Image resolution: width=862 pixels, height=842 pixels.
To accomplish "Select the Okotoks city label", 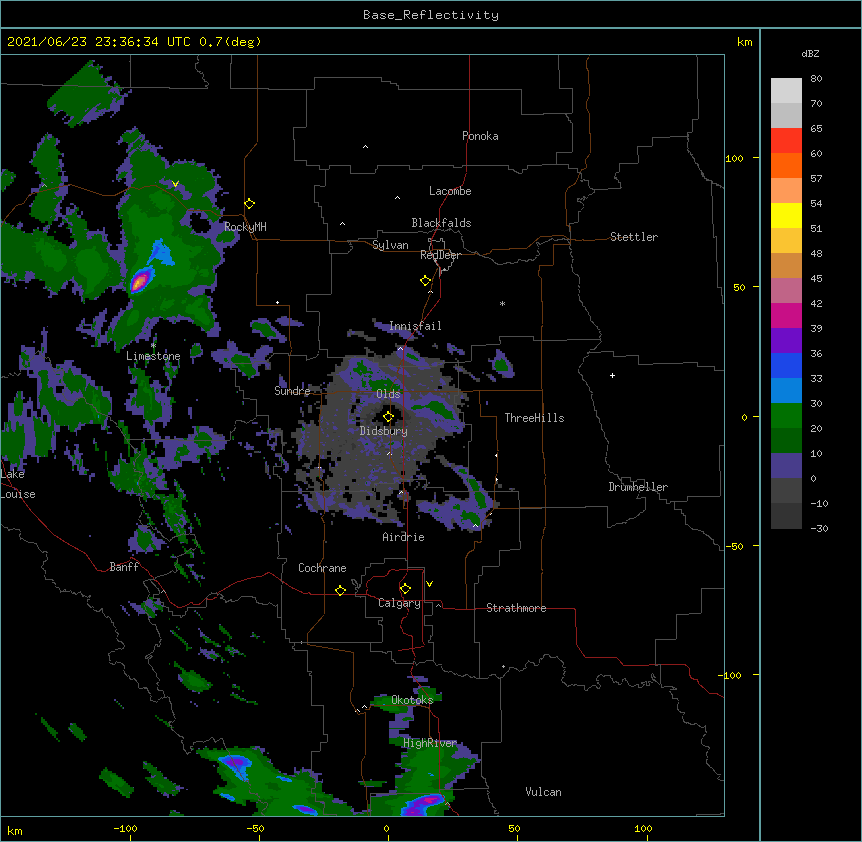I will (x=412, y=700).
